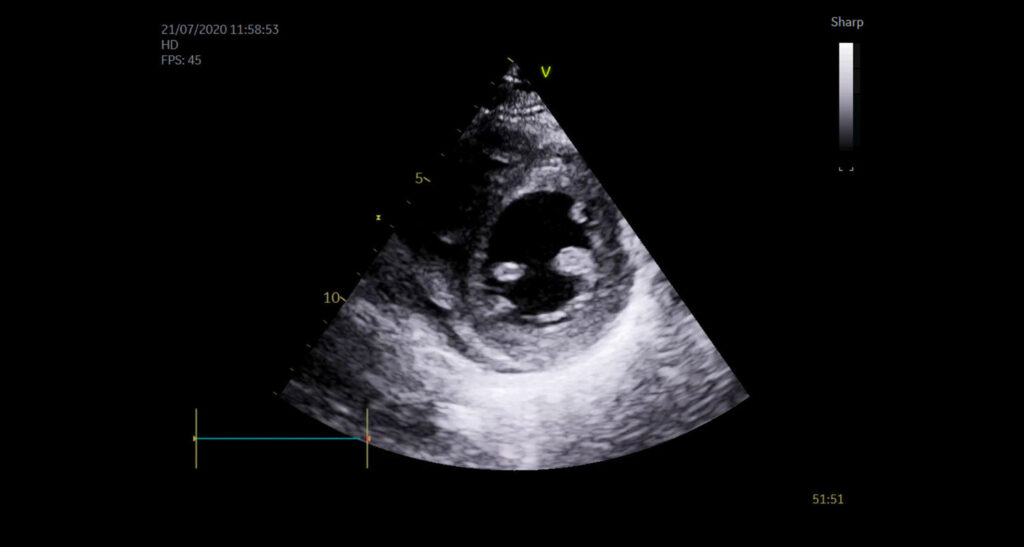1024x547 pixels.
Task: Click the grayscale gradient bar under Sharp
Action: tap(846, 97)
